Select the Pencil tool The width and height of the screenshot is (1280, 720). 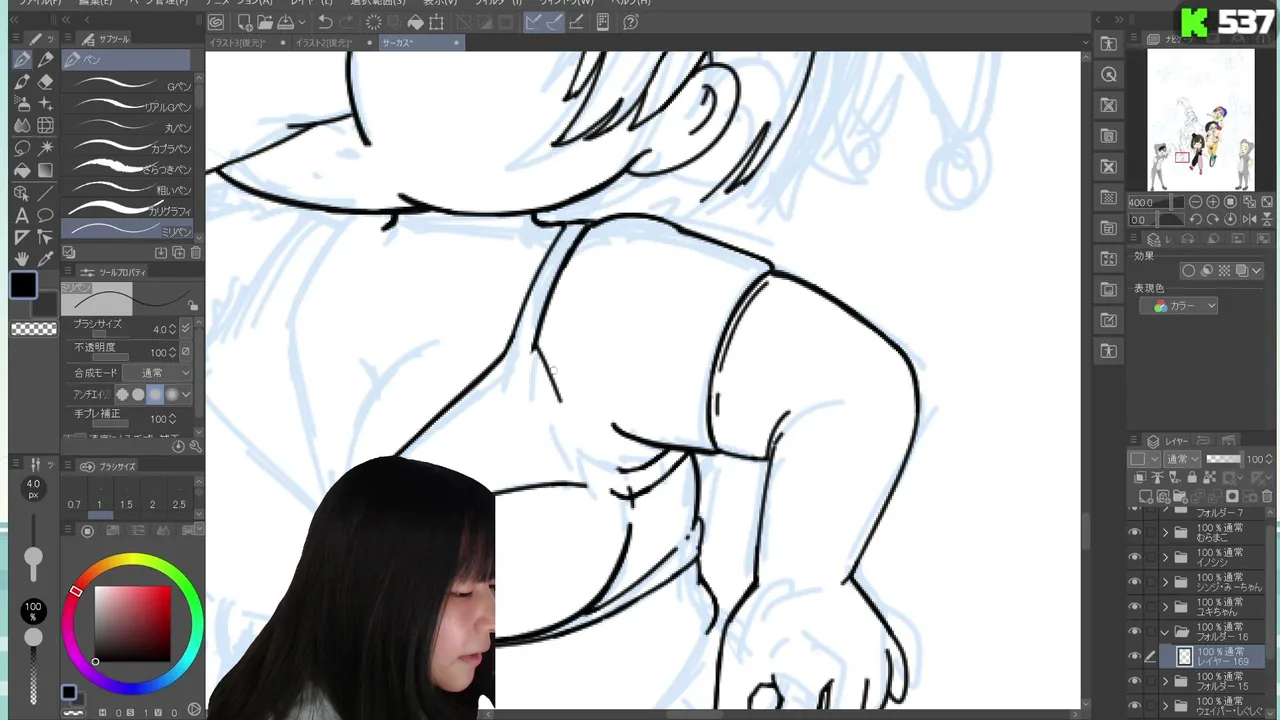point(45,60)
